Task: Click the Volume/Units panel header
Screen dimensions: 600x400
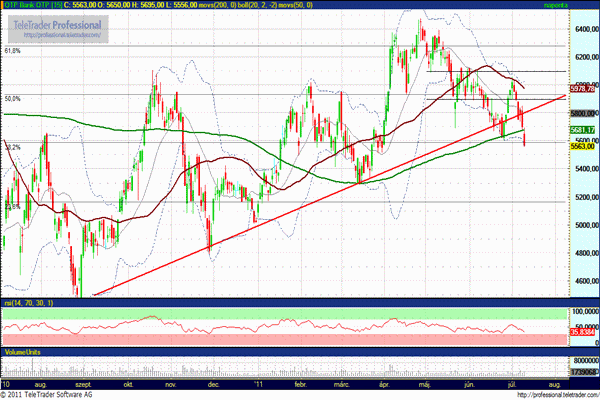Action: click(x=24, y=352)
